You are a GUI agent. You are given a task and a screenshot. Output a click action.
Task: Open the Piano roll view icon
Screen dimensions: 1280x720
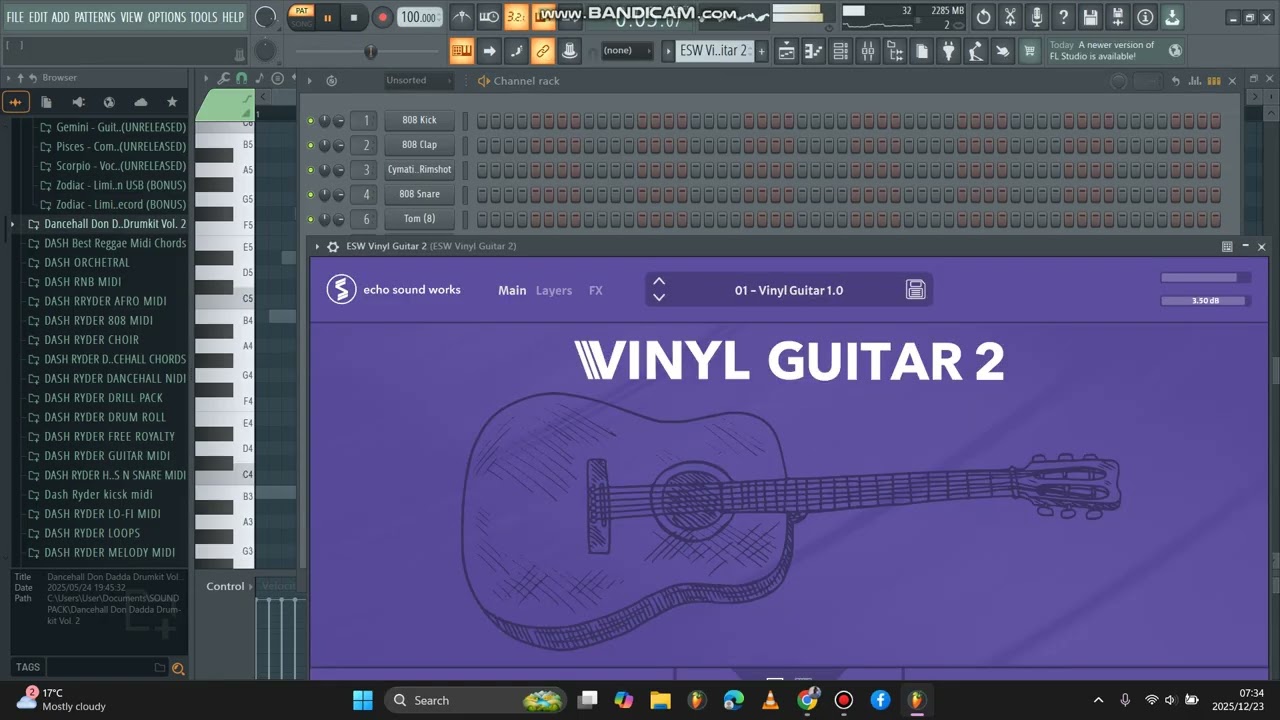[x=814, y=51]
